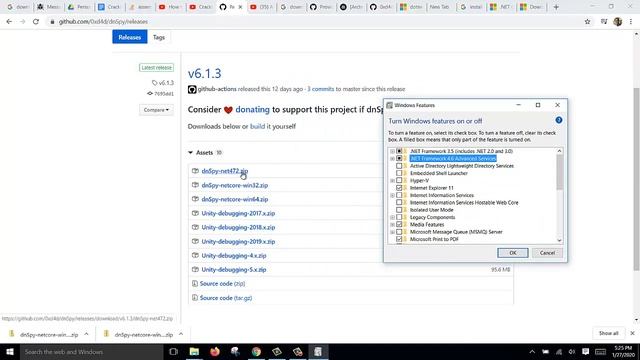
Task: Show hidden system tray icons
Action: [532, 351]
